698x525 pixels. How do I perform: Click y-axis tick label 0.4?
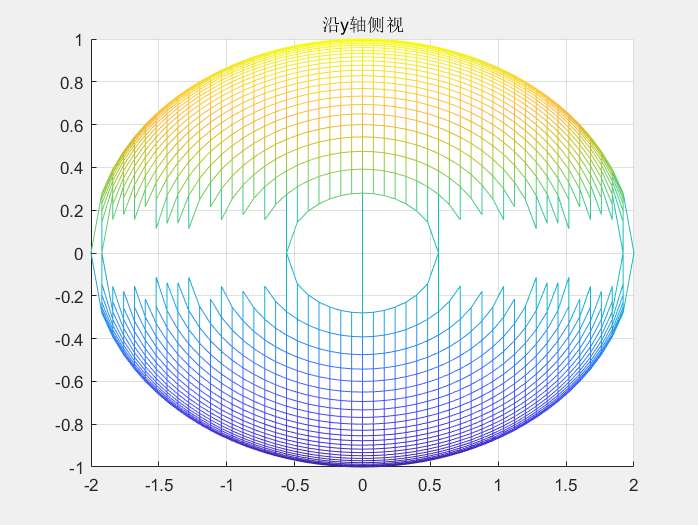72,168
